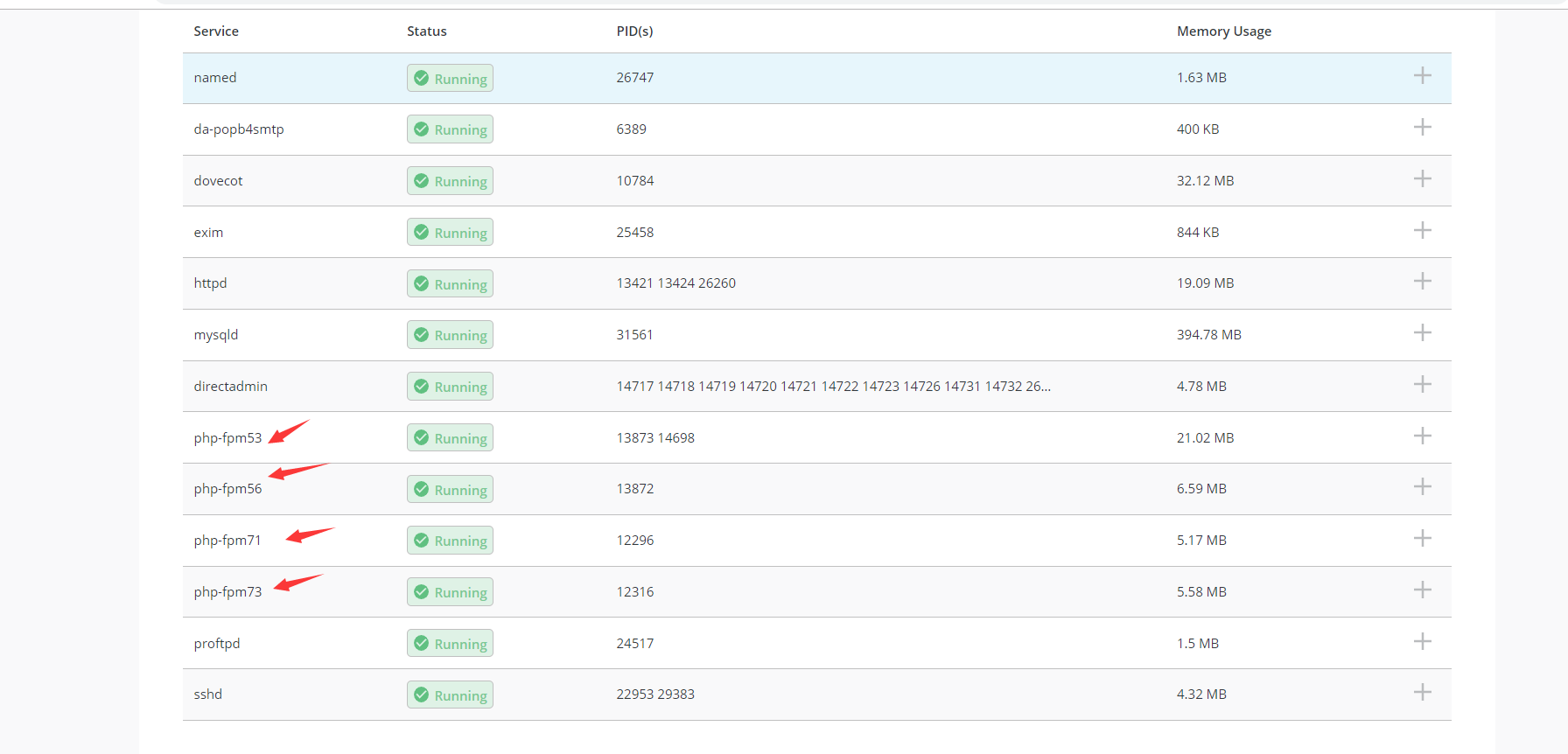Click the truncated directadmin PID list
The image size is (1568, 754).
tap(834, 387)
